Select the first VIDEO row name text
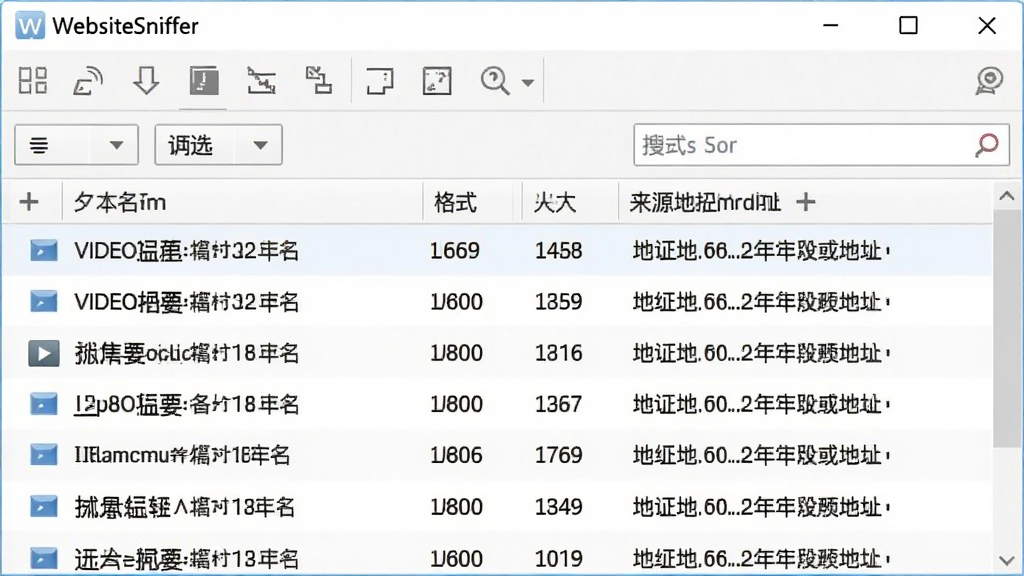 [x=186, y=251]
